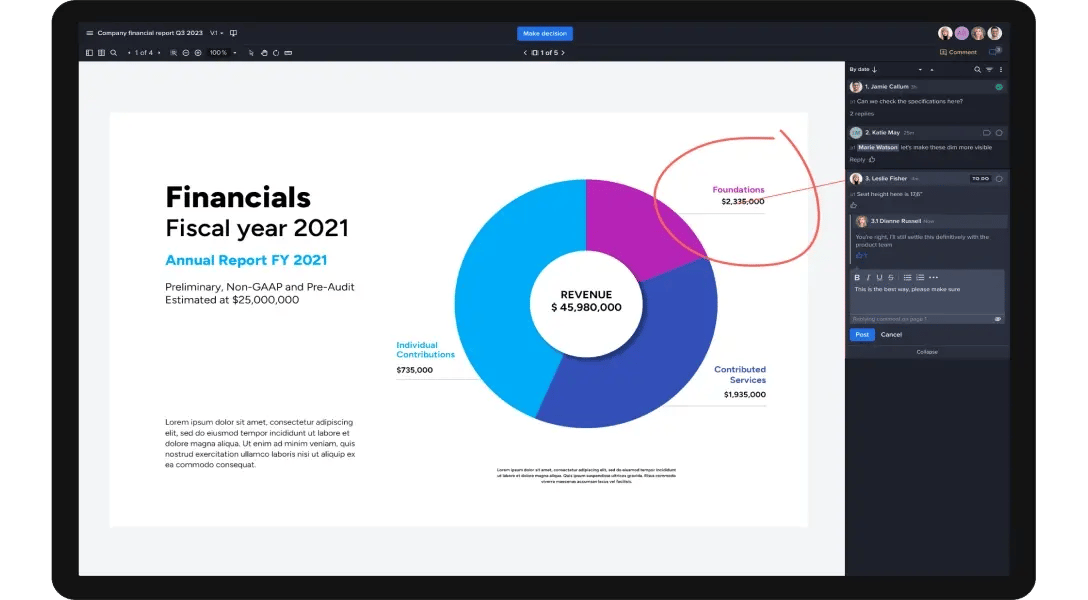The image size is (1088, 600).
Task: Select the hand pan tool
Action: [264, 53]
